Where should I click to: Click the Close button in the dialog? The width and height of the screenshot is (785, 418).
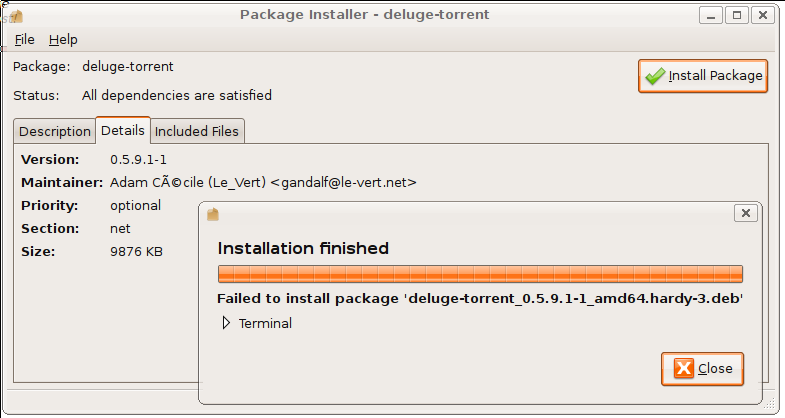point(702,369)
